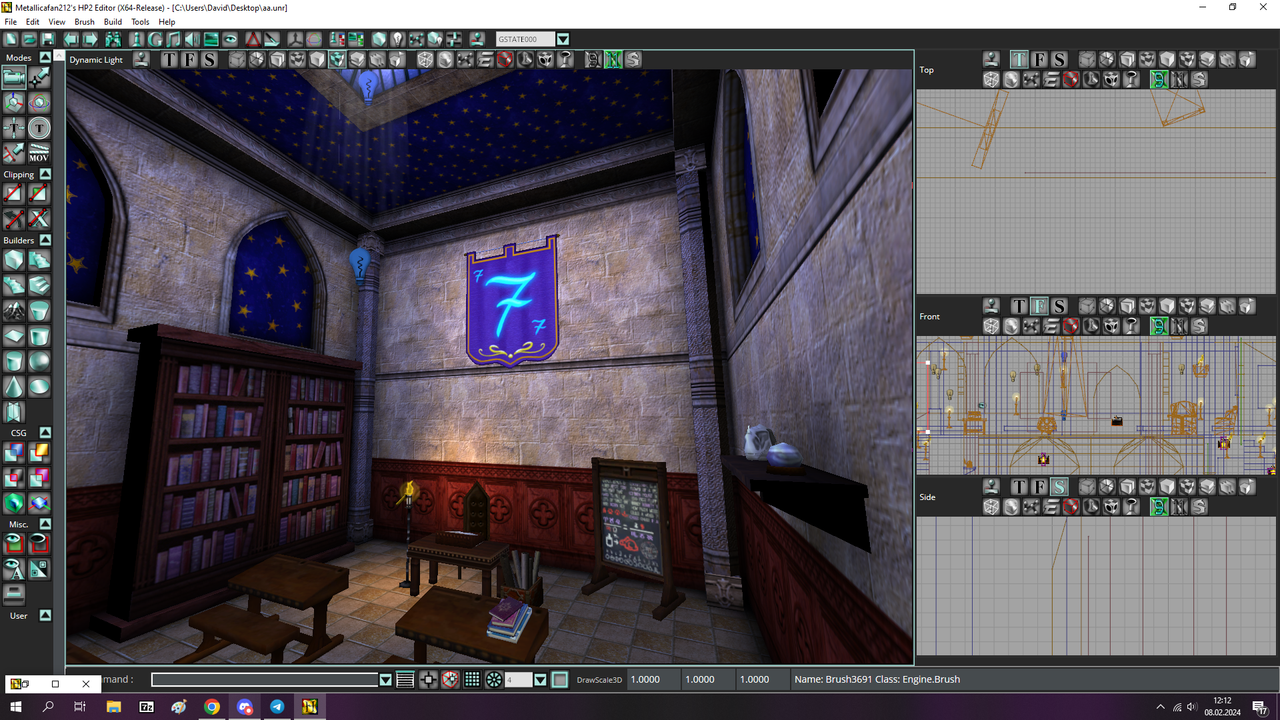1280x720 pixels.
Task: Collapse the Clipping panel arrow
Action: tap(45, 174)
